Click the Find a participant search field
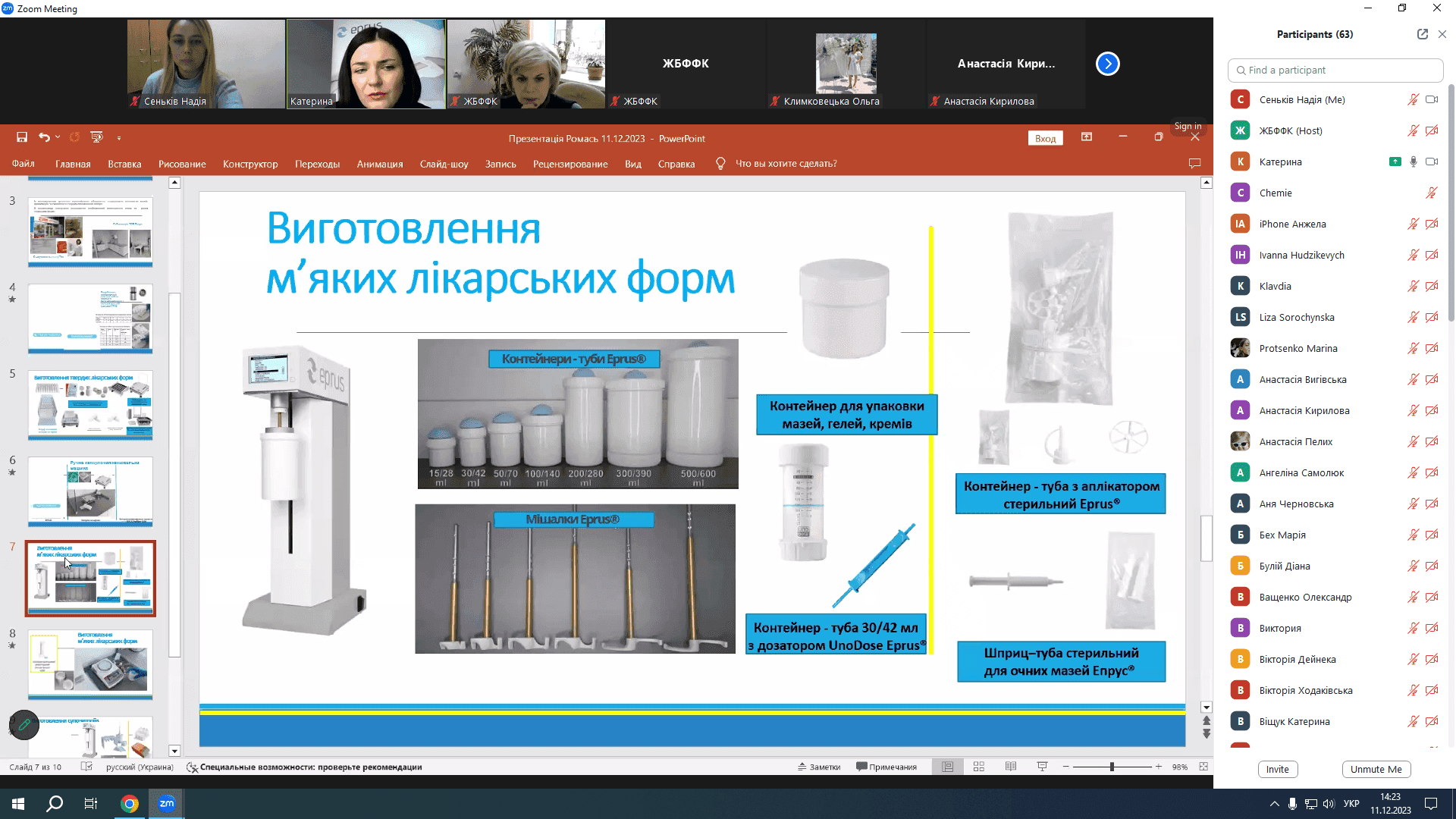Screen dimensions: 1456x819 1335,70
